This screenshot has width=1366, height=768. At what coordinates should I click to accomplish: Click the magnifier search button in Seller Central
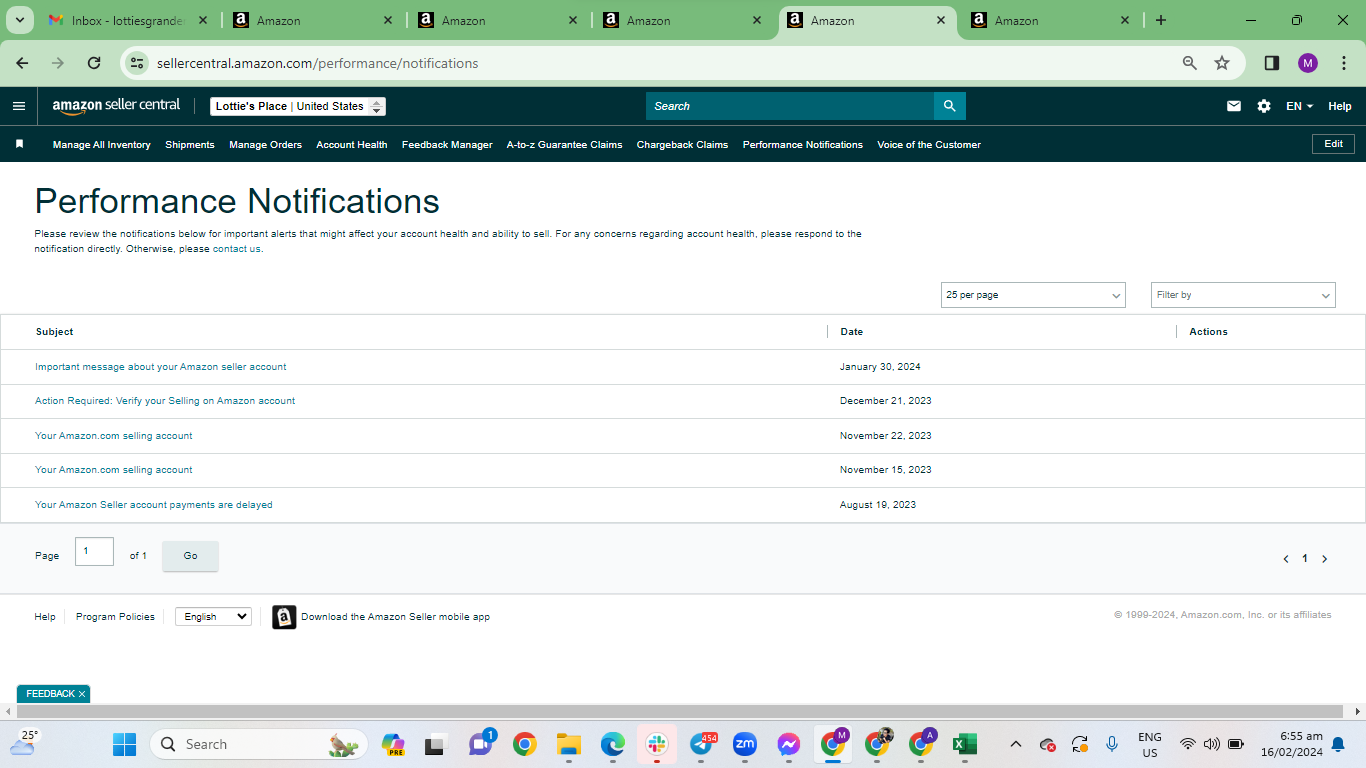pyautogui.click(x=949, y=106)
